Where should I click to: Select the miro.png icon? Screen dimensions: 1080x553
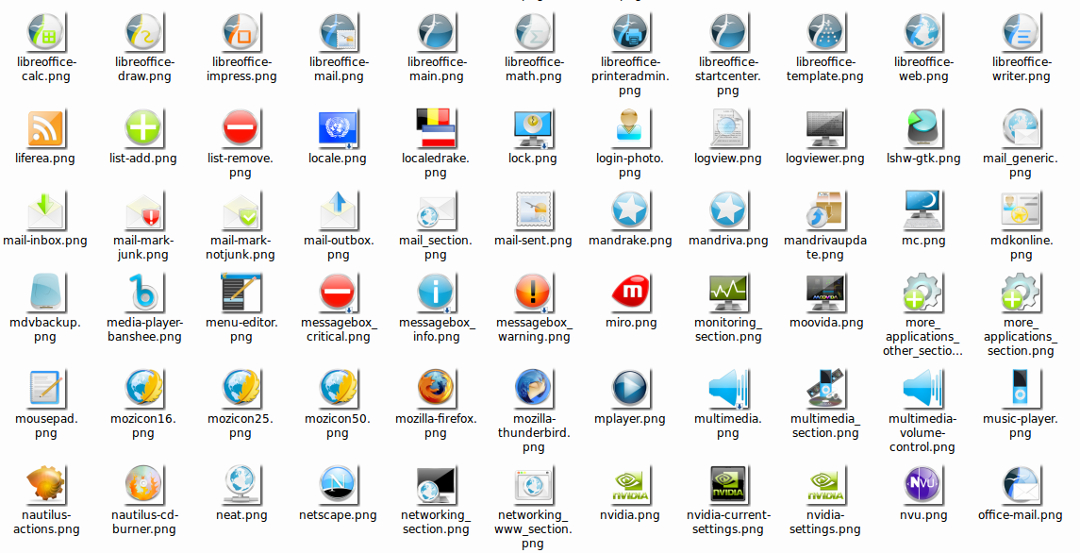coord(630,293)
